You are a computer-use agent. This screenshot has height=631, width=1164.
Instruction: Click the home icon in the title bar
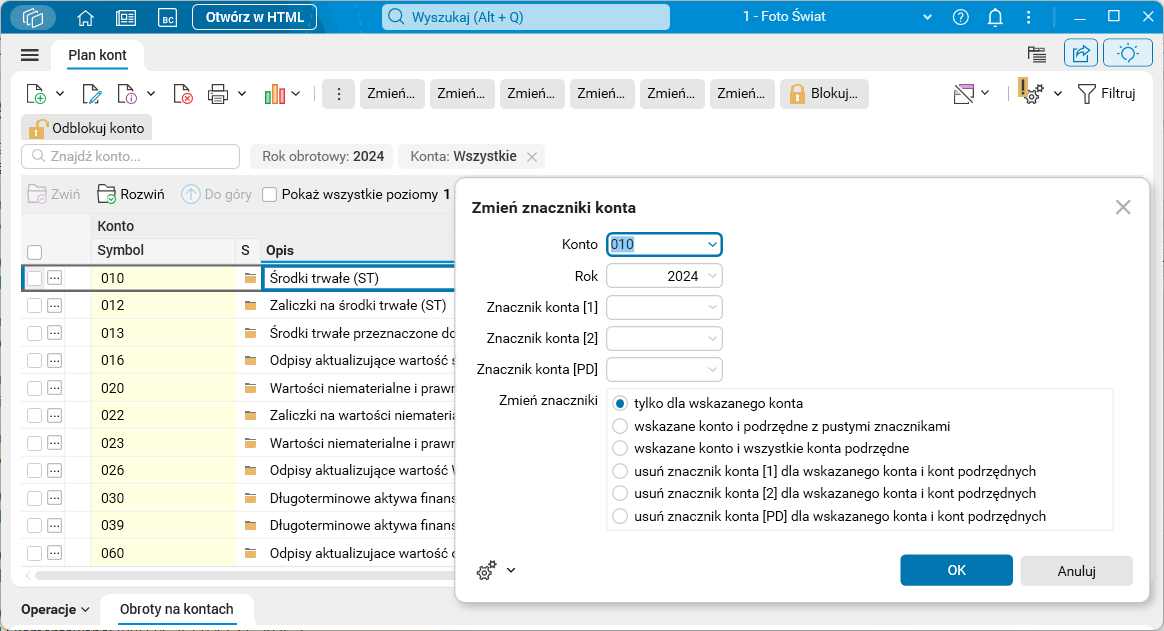click(x=86, y=17)
